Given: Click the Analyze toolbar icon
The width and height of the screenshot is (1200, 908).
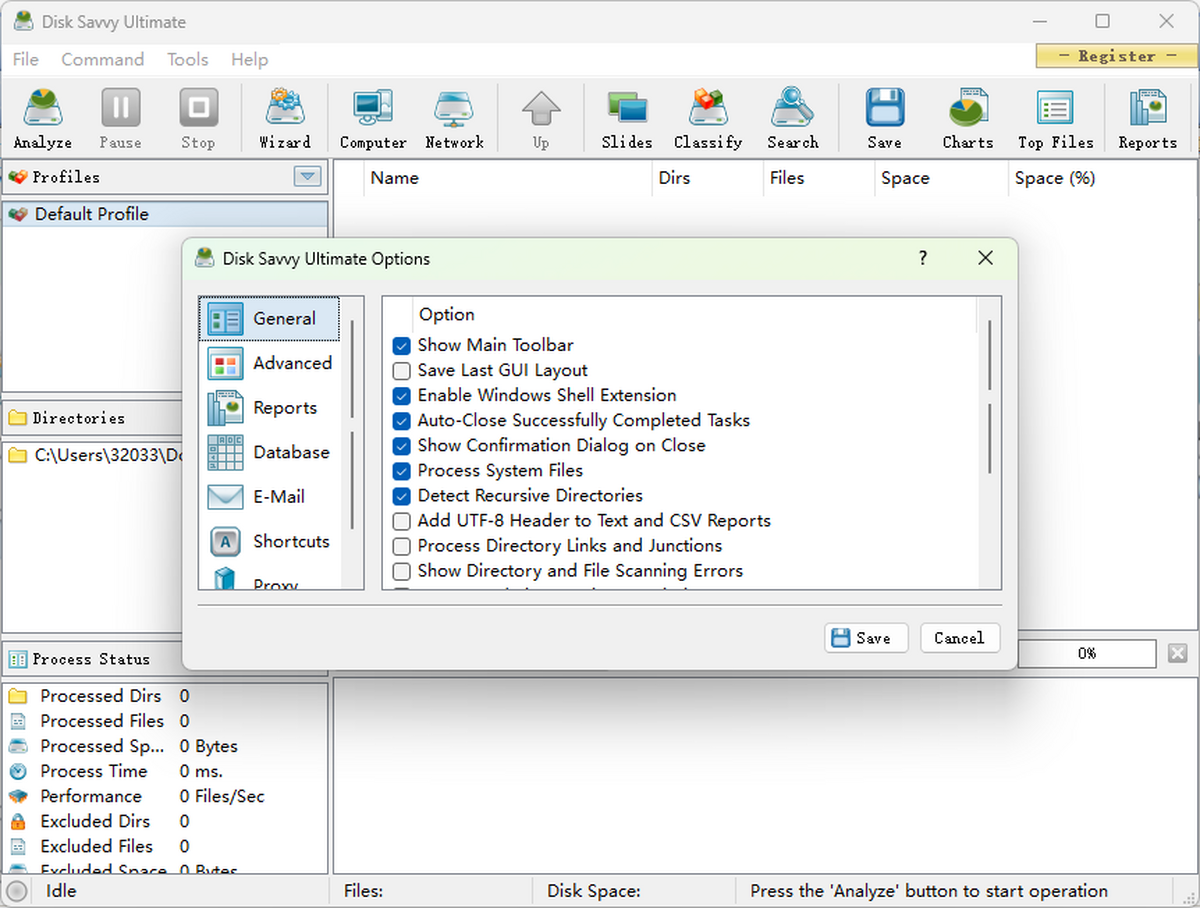Looking at the screenshot, I should tap(41, 117).
